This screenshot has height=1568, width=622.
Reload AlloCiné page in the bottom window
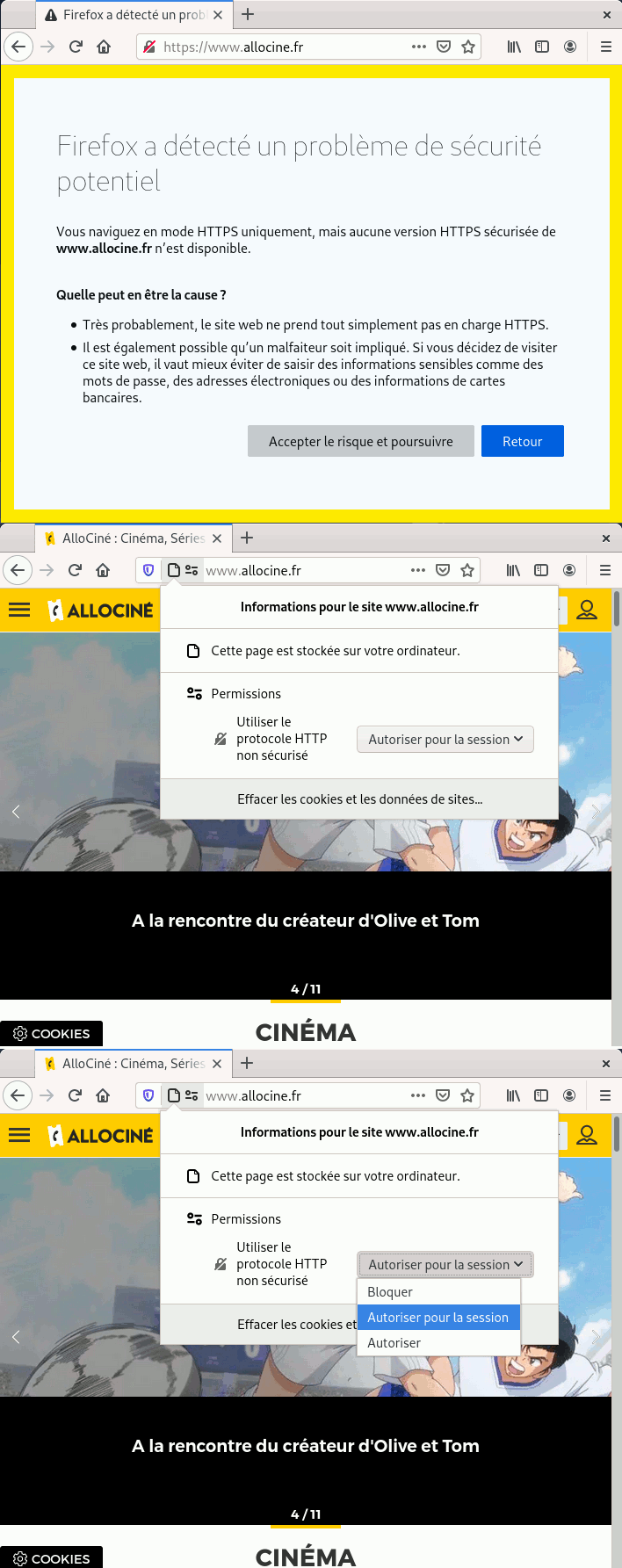(75, 1095)
